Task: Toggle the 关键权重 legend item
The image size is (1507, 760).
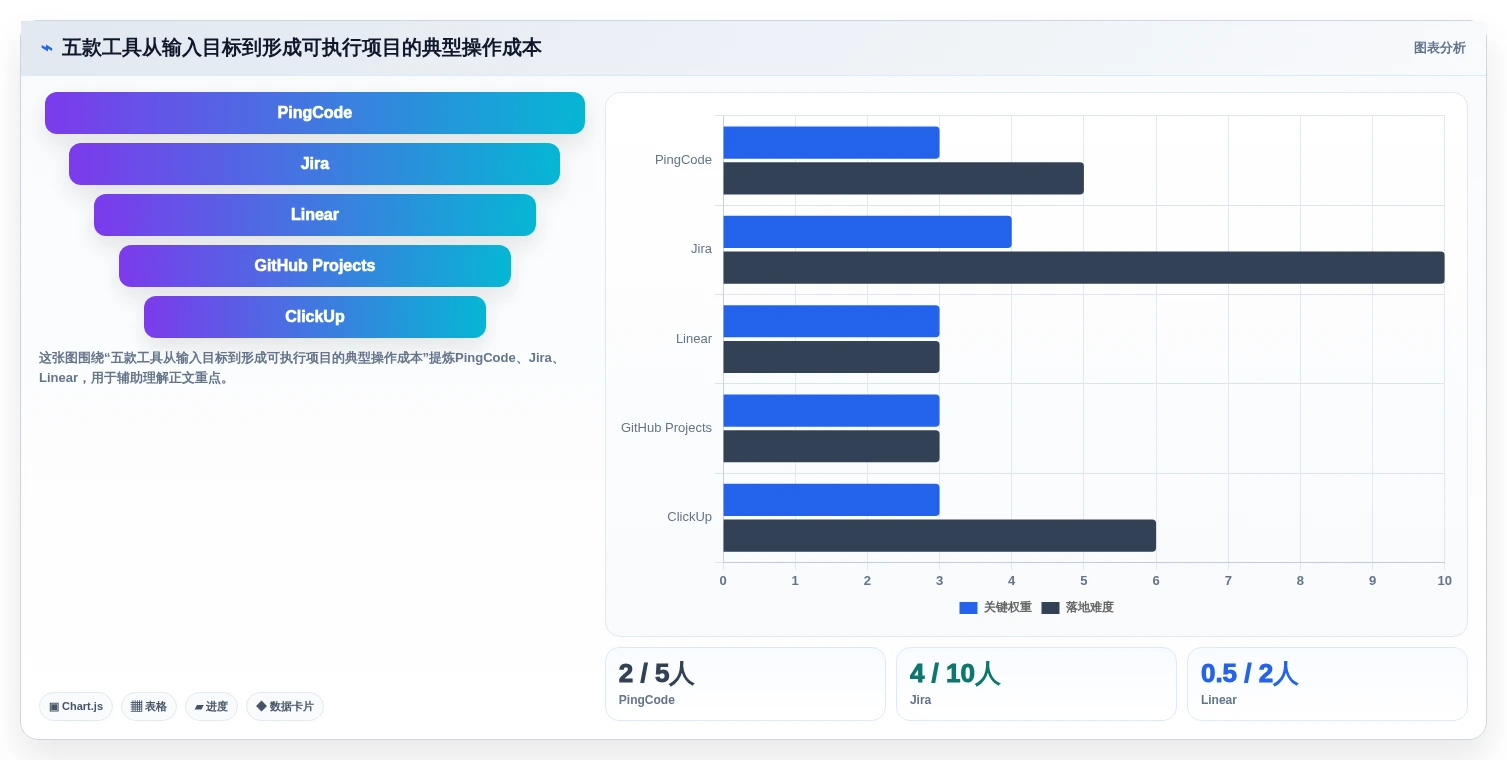Action: [x=995, y=607]
